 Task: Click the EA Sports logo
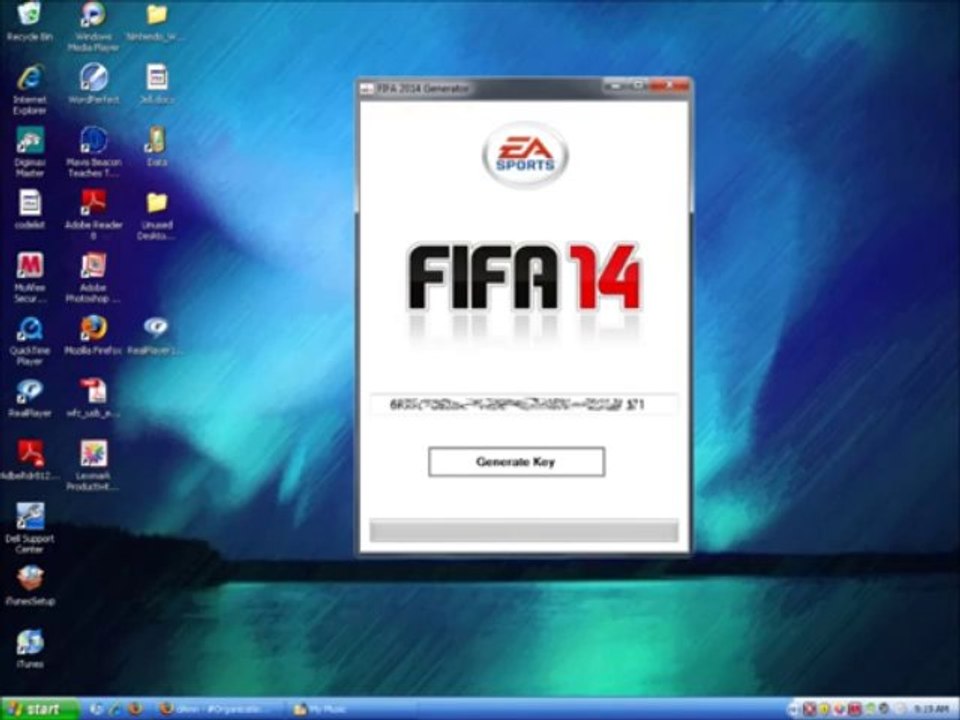525,155
